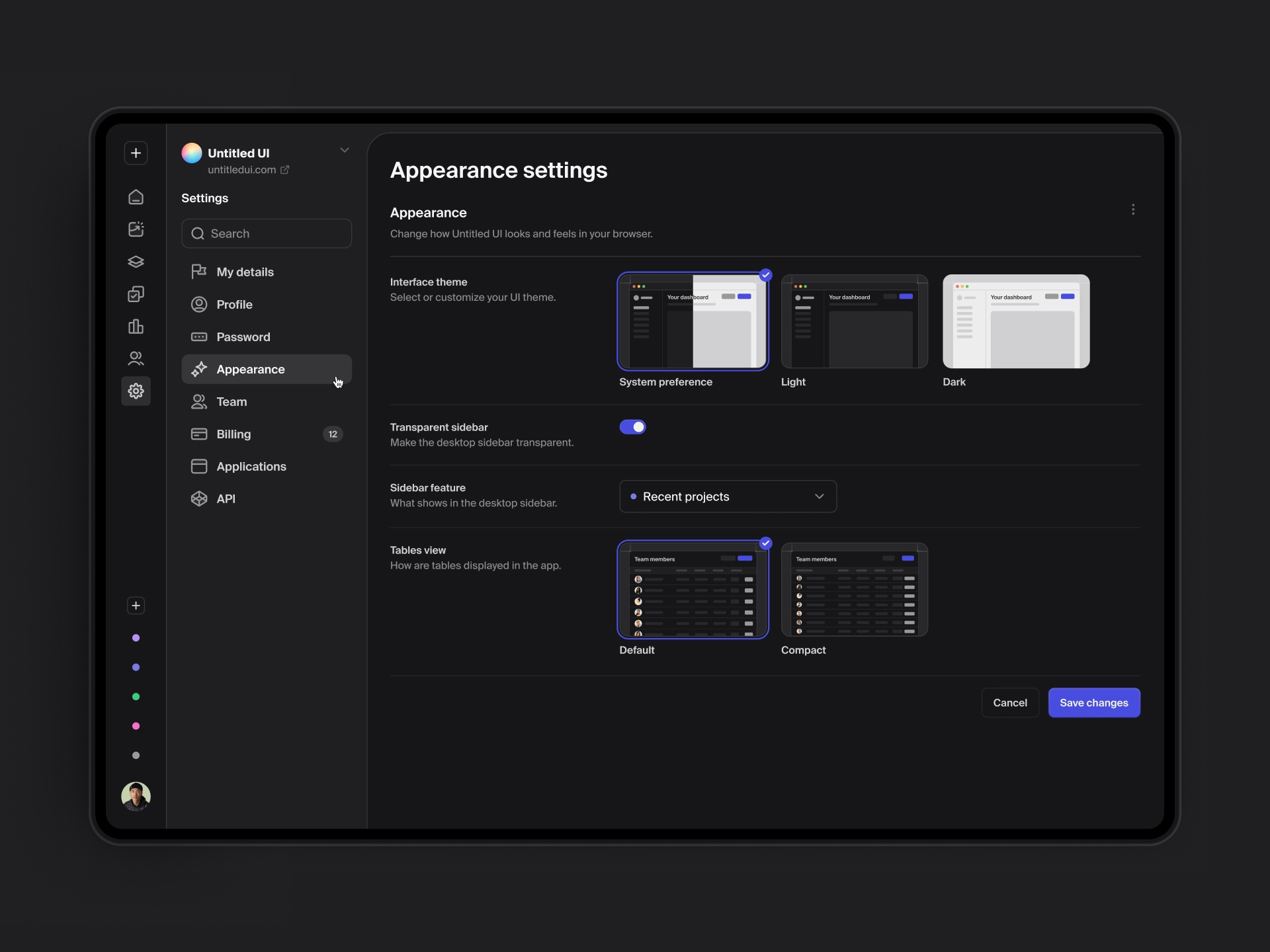Viewport: 1270px width, 952px height.
Task: Click the plus button at top of rail
Action: click(x=136, y=153)
